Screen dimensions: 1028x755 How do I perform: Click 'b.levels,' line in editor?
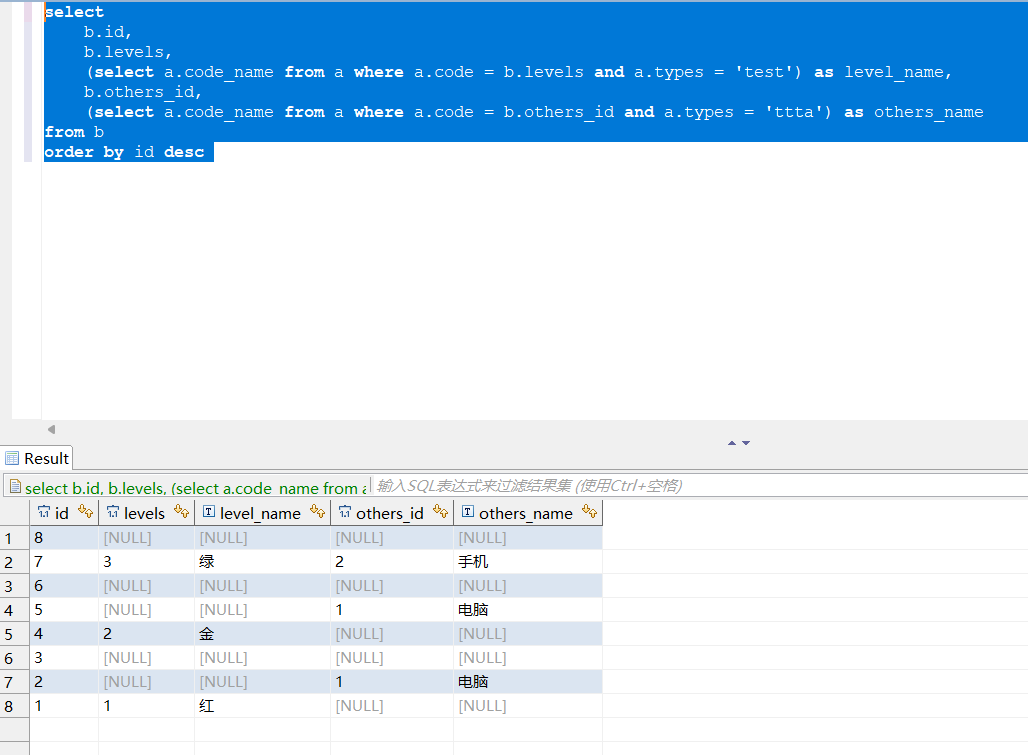pos(127,52)
